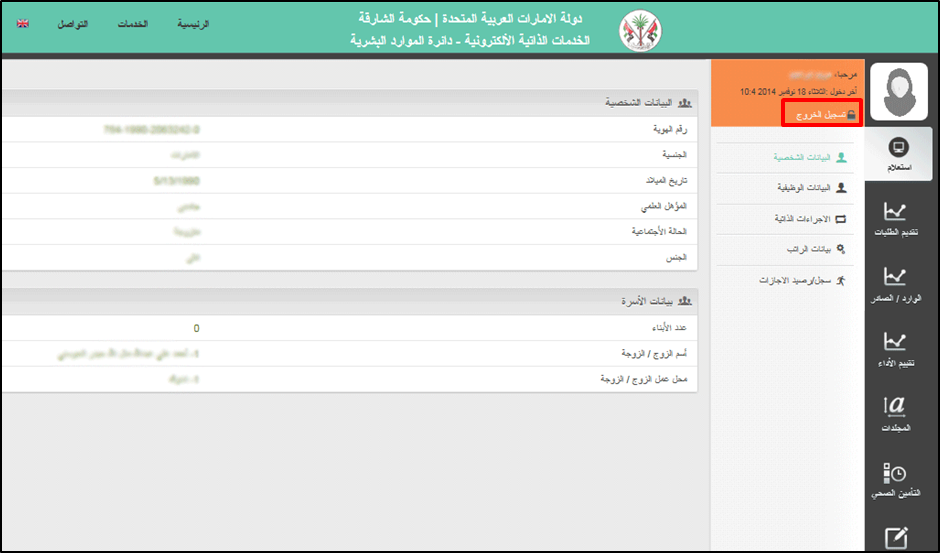Click the محل عمل الزوج / الزوجة label
Screen dimensions: 940x553
(644, 379)
